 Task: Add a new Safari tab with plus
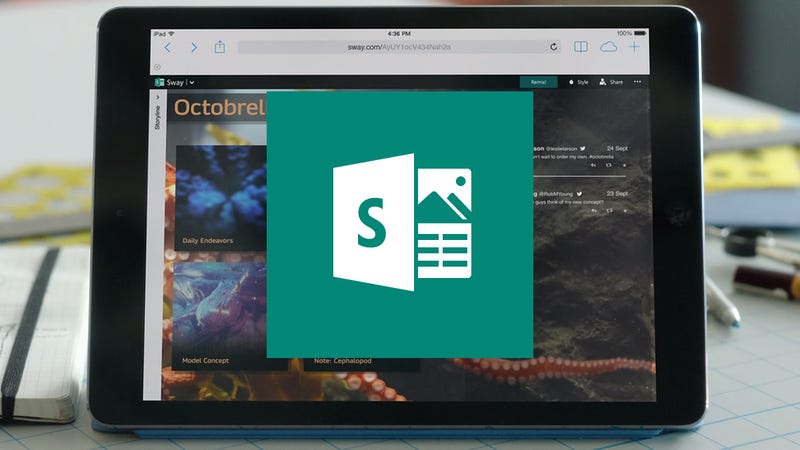(634, 47)
